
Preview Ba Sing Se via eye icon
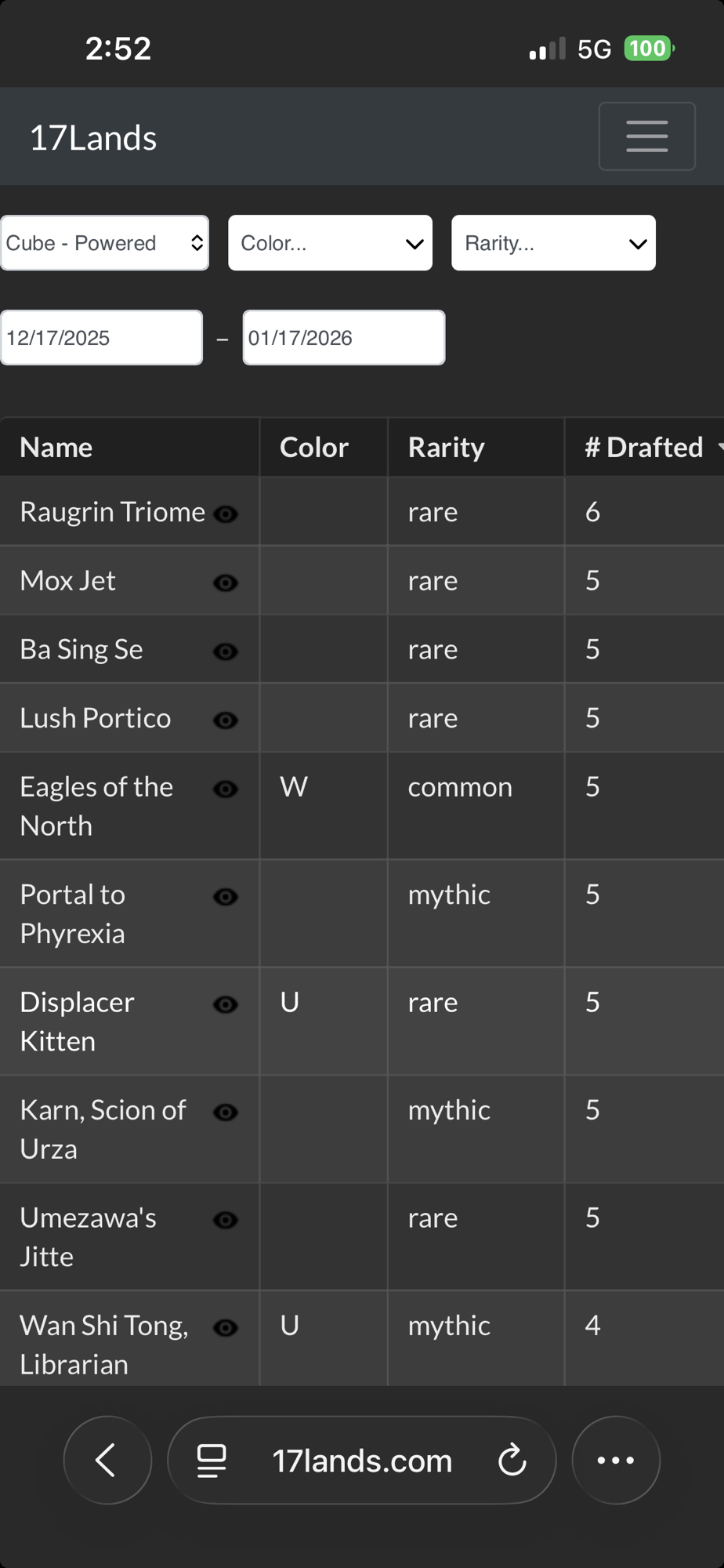point(226,652)
